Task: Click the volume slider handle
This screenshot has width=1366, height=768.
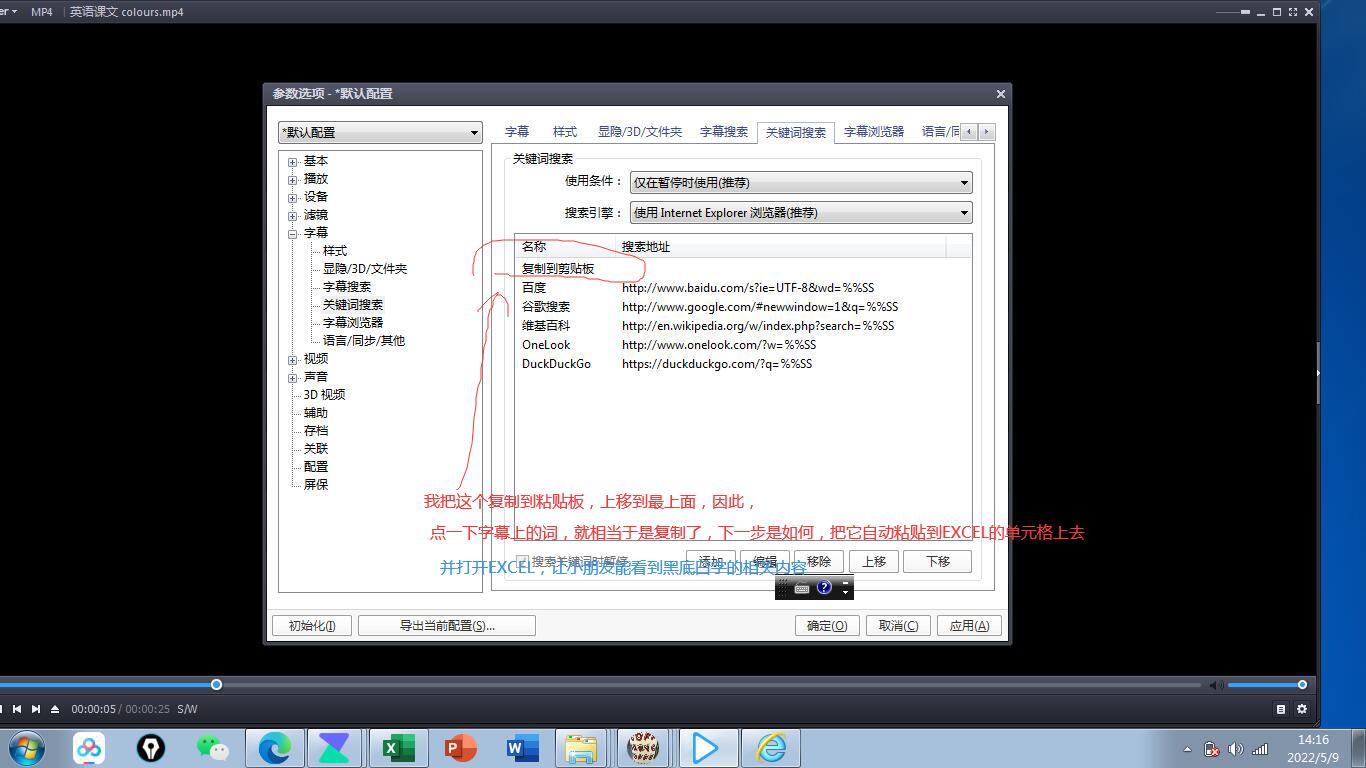Action: tap(1302, 685)
